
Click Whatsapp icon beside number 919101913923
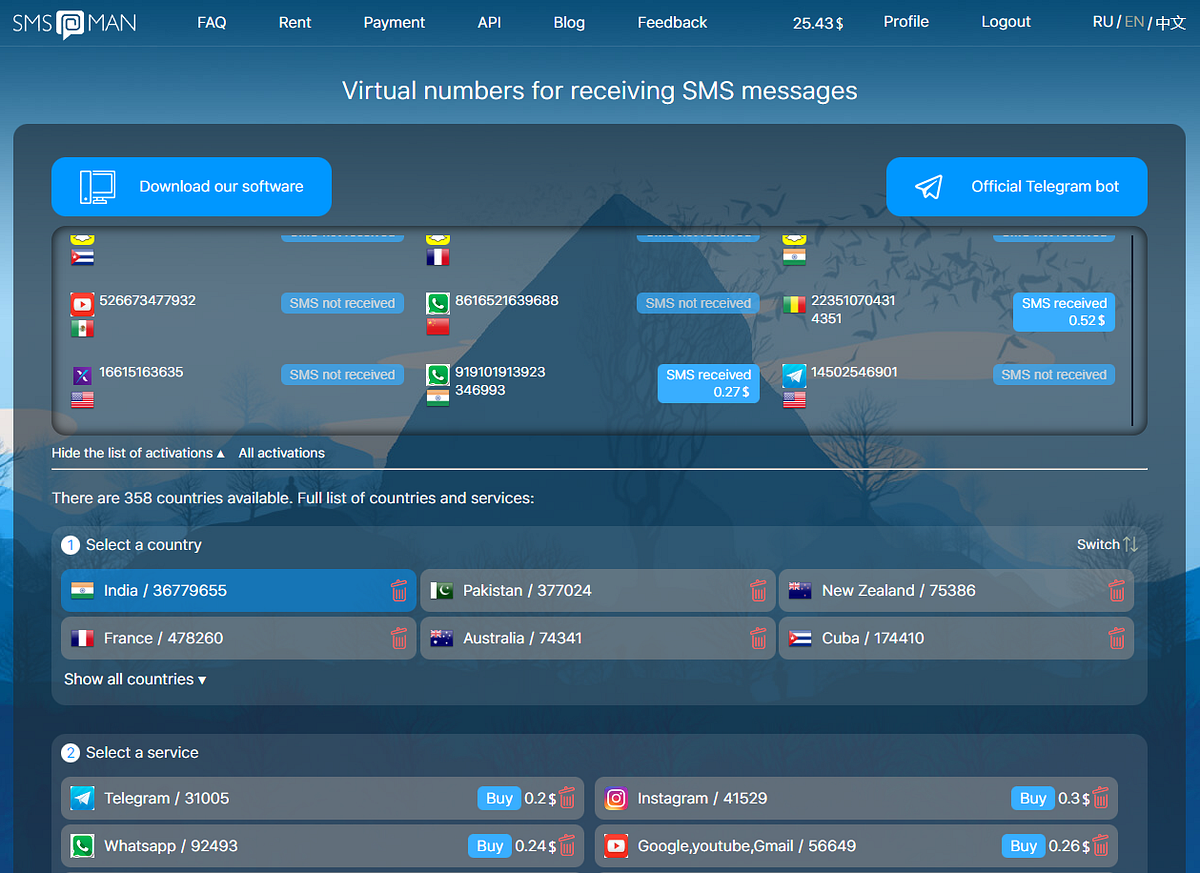(438, 375)
